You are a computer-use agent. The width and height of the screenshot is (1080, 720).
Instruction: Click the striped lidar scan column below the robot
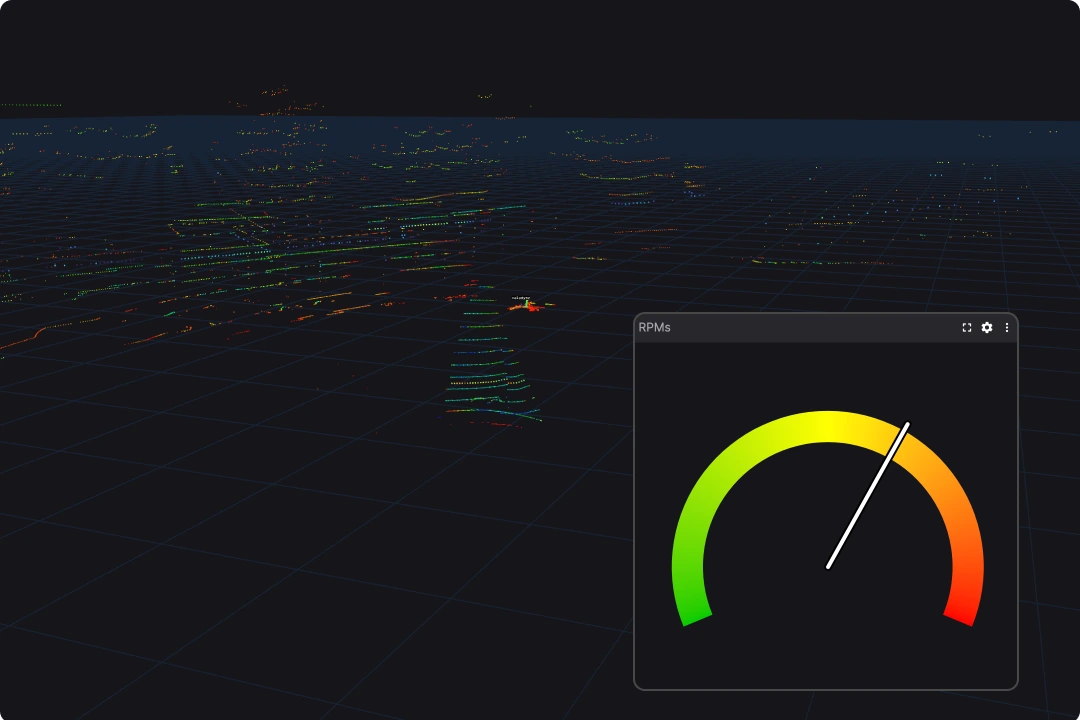[x=490, y=380]
